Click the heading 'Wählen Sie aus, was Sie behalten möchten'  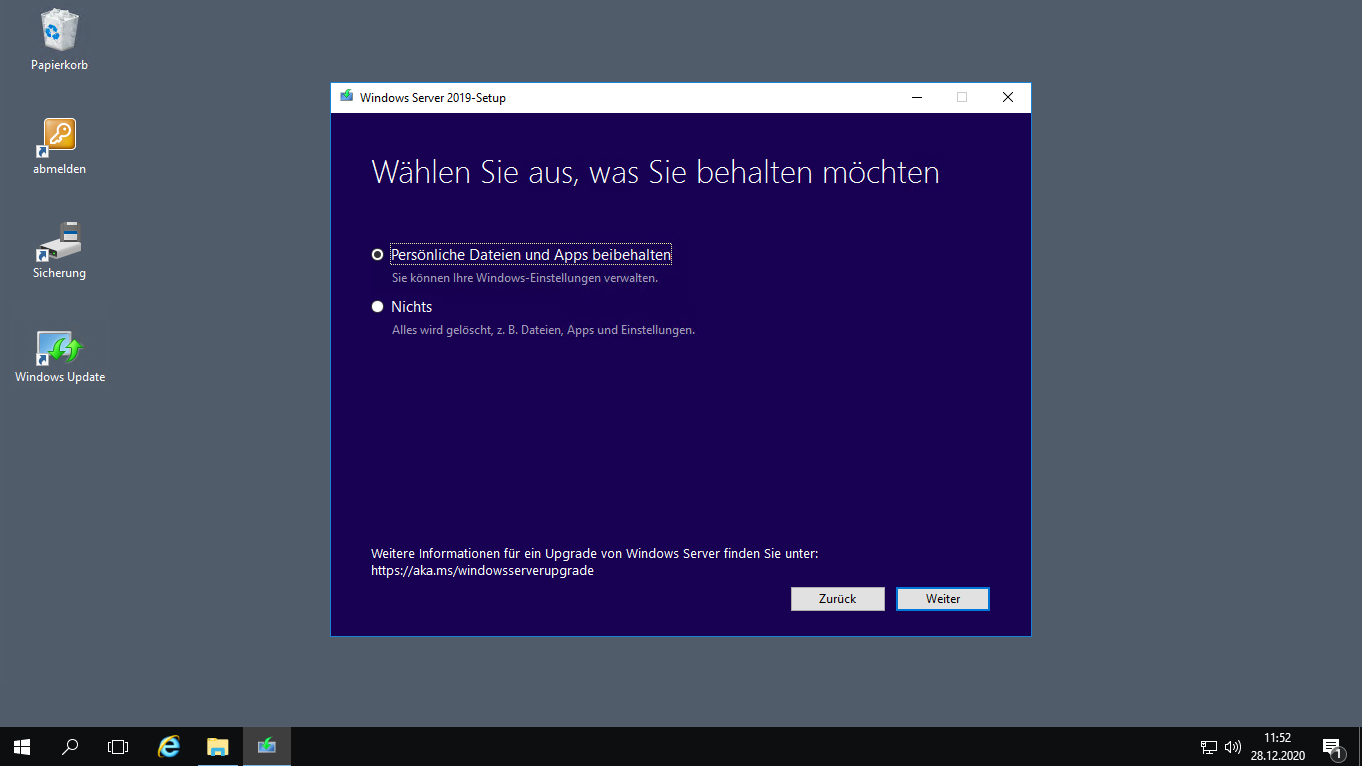pos(655,172)
